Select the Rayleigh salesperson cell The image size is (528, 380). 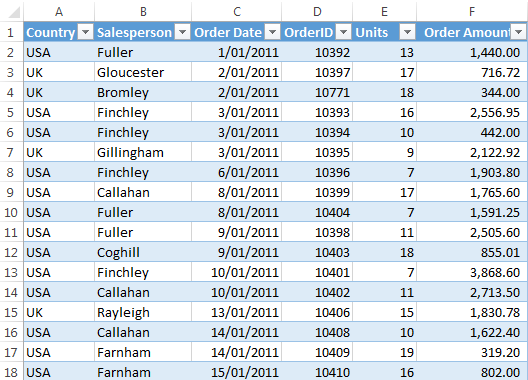pyautogui.click(x=143, y=313)
